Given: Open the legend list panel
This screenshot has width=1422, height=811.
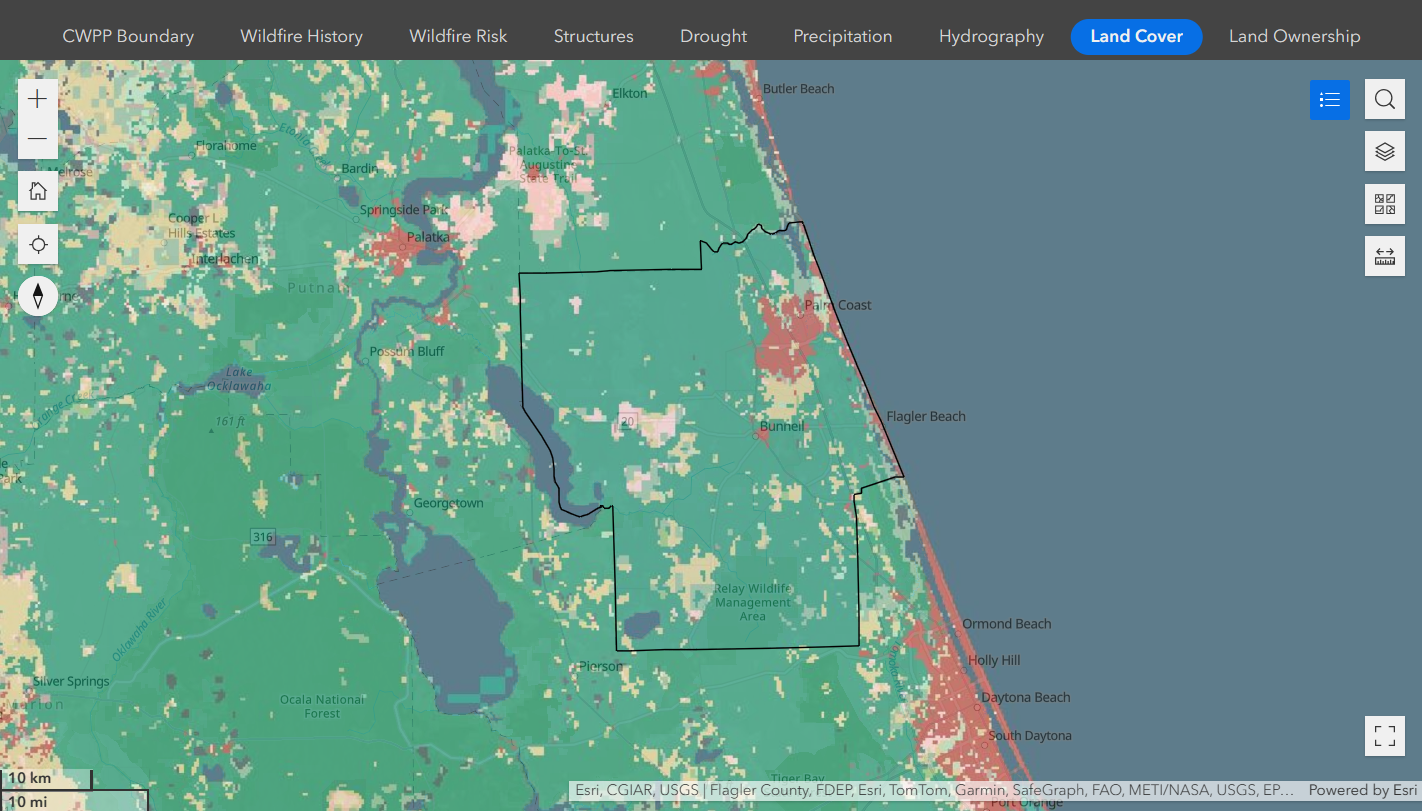Looking at the screenshot, I should pyautogui.click(x=1330, y=99).
